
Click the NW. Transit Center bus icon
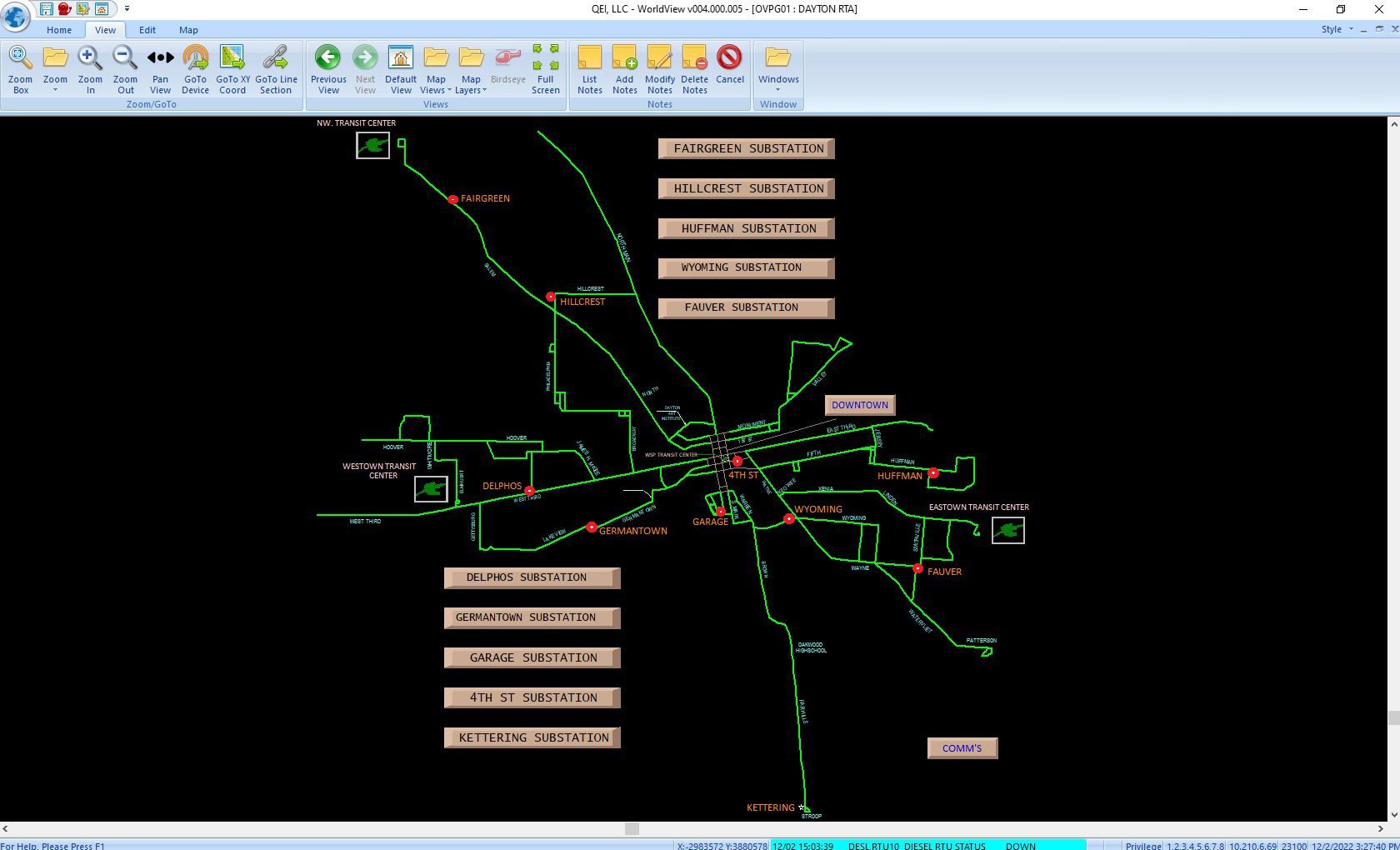click(372, 146)
